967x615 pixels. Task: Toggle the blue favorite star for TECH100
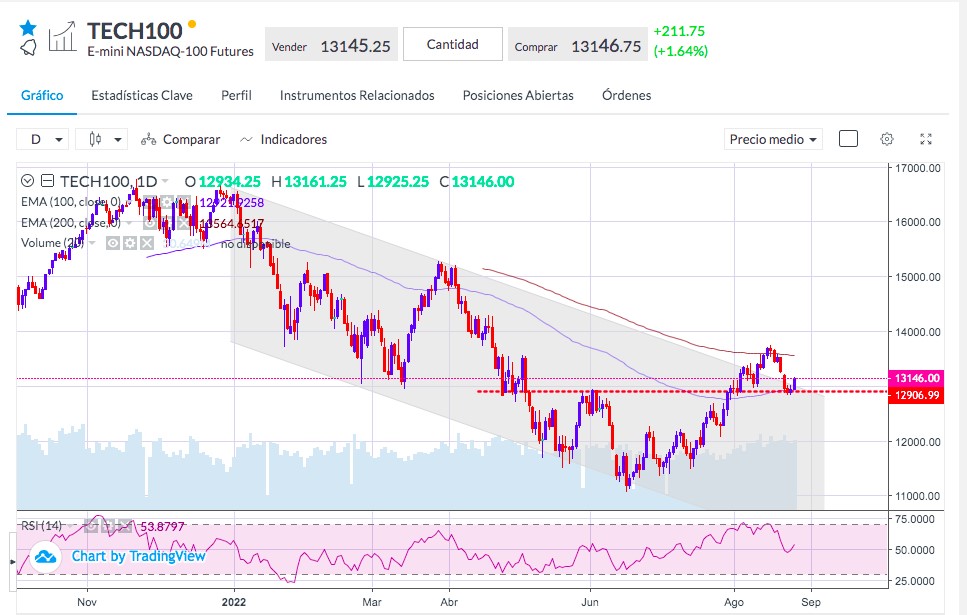[28, 28]
